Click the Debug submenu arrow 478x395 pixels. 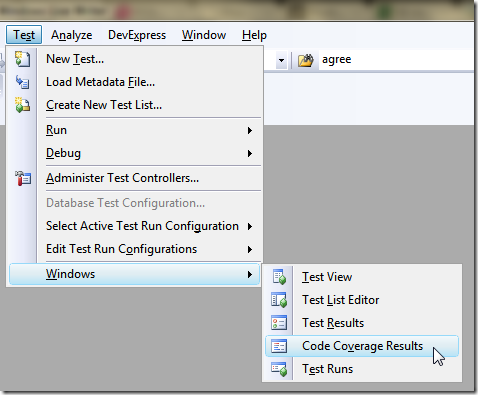250,153
